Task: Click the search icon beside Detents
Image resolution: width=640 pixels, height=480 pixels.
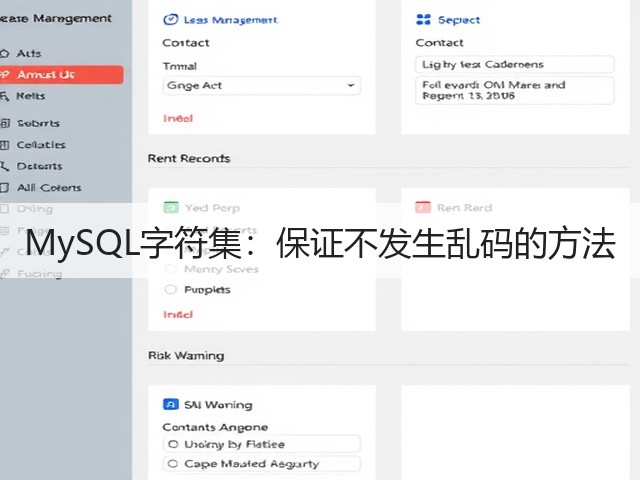Action: [4, 166]
